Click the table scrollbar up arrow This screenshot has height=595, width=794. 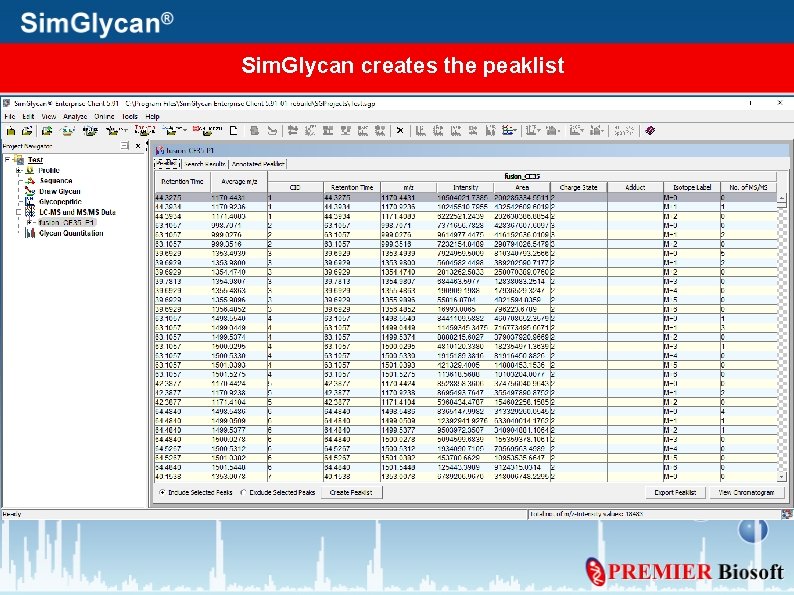click(x=782, y=197)
